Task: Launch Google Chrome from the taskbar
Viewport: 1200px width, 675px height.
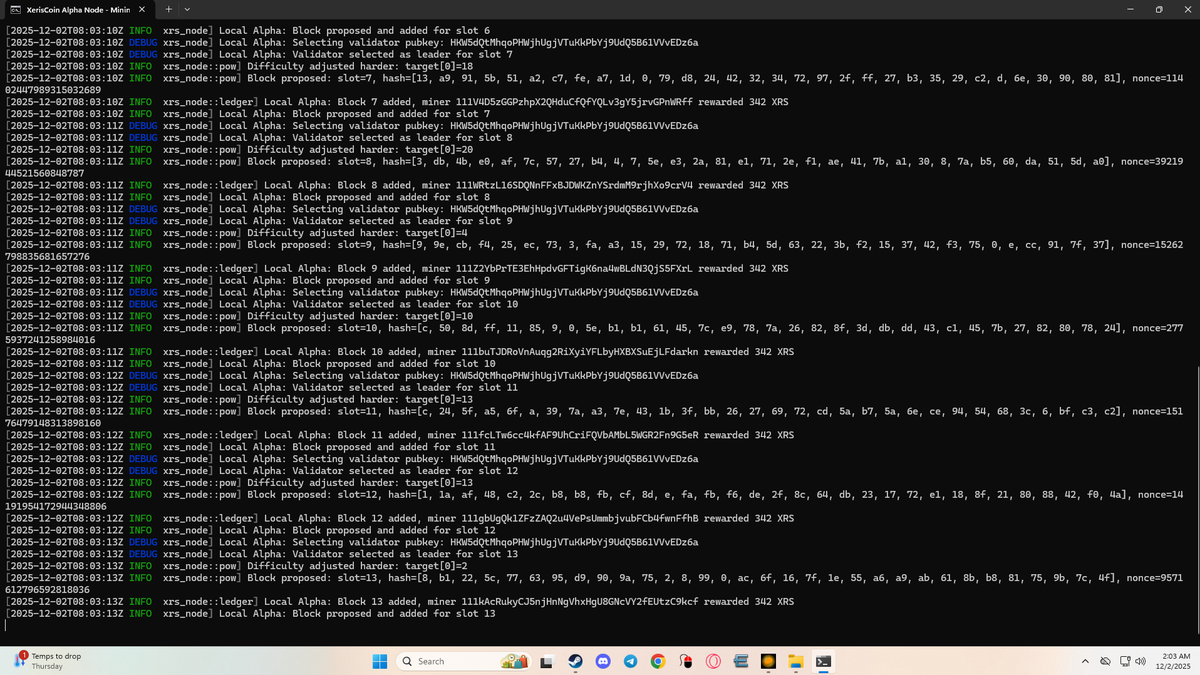Action: pyautogui.click(x=657, y=661)
